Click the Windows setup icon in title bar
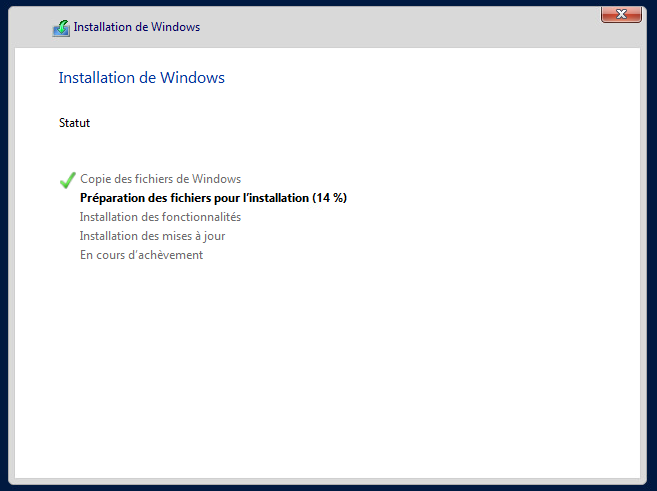Viewport: 657px width, 491px height. coord(61,28)
